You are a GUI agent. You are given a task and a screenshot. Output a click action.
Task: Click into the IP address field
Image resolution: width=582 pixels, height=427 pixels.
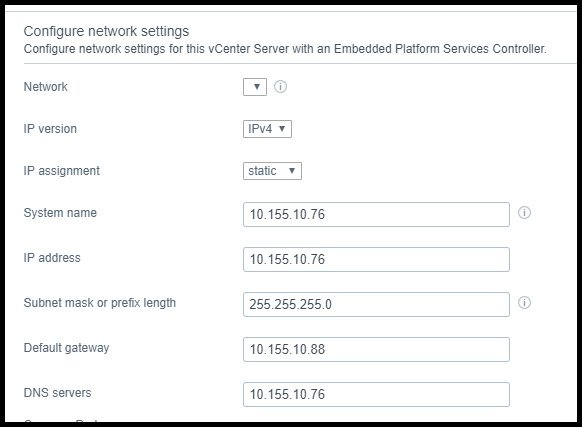click(x=376, y=259)
